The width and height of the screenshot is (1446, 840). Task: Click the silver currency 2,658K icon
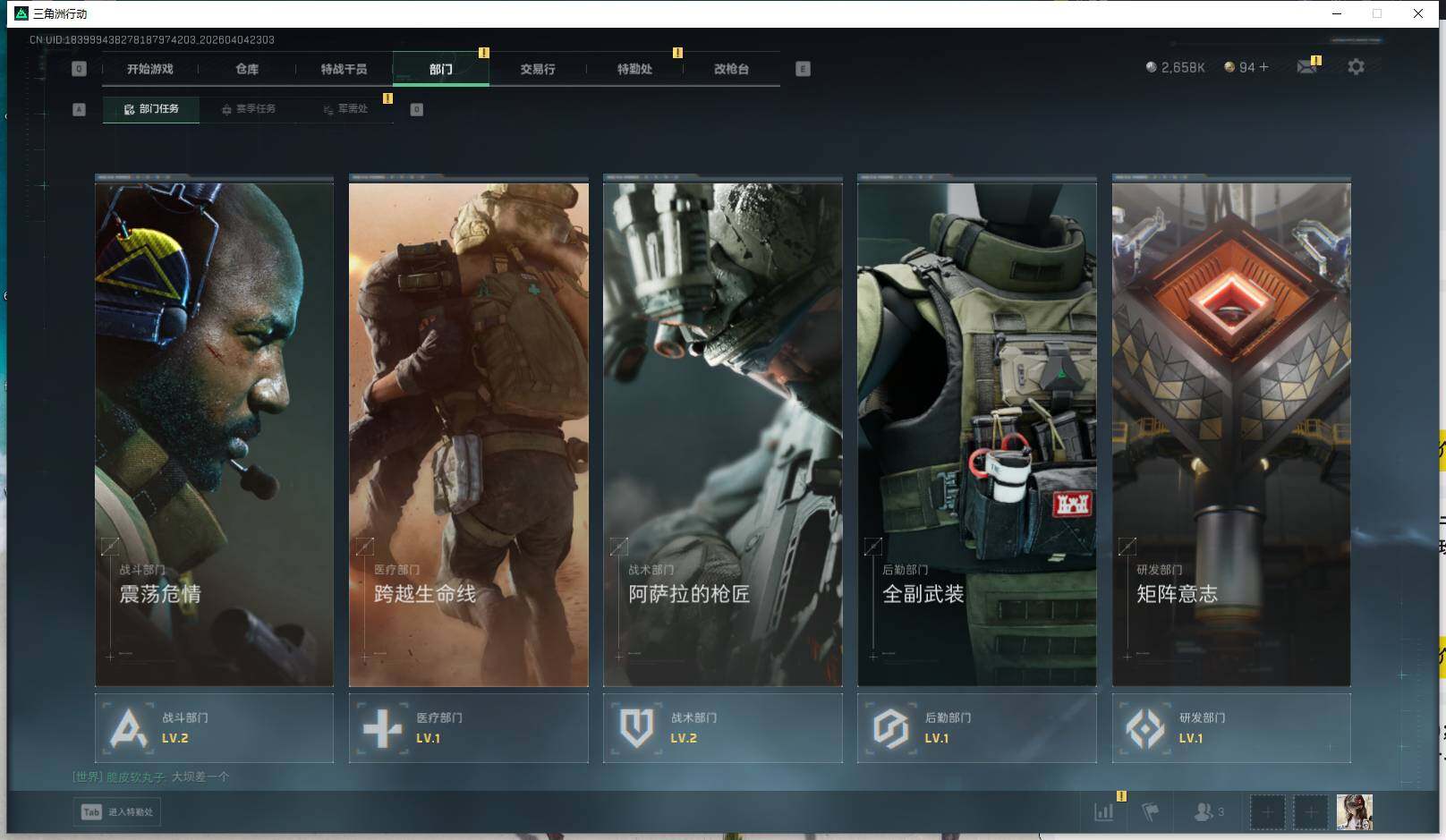(1151, 67)
